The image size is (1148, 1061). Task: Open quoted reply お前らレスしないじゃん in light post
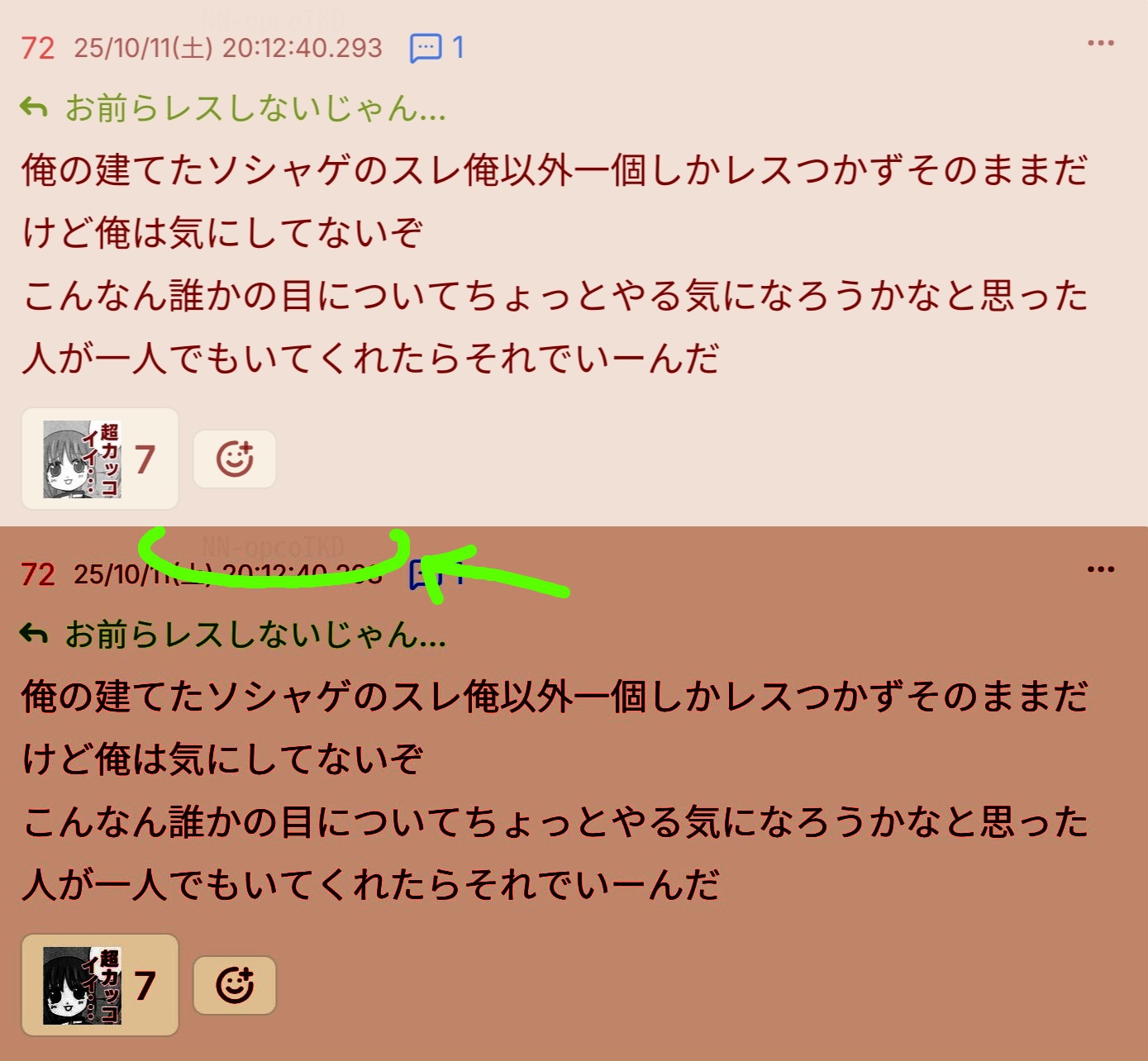click(255, 108)
